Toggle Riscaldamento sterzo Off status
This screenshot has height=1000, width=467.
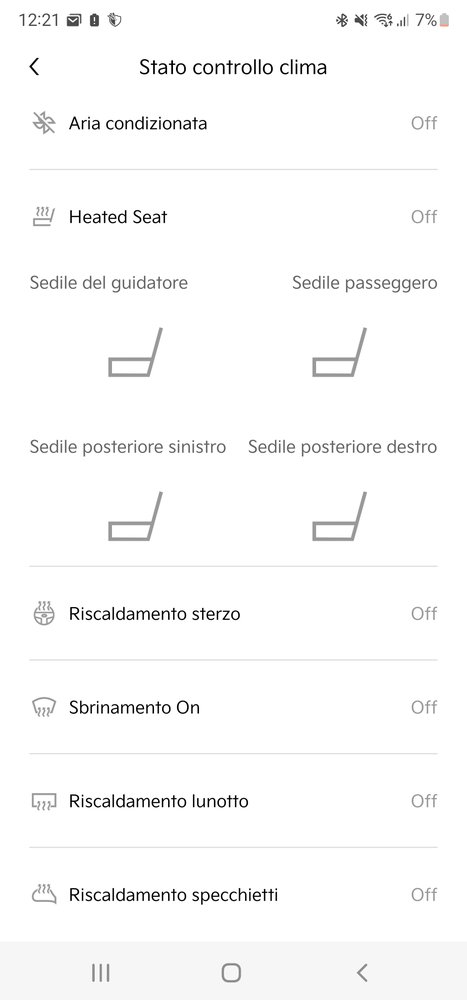[x=424, y=614]
